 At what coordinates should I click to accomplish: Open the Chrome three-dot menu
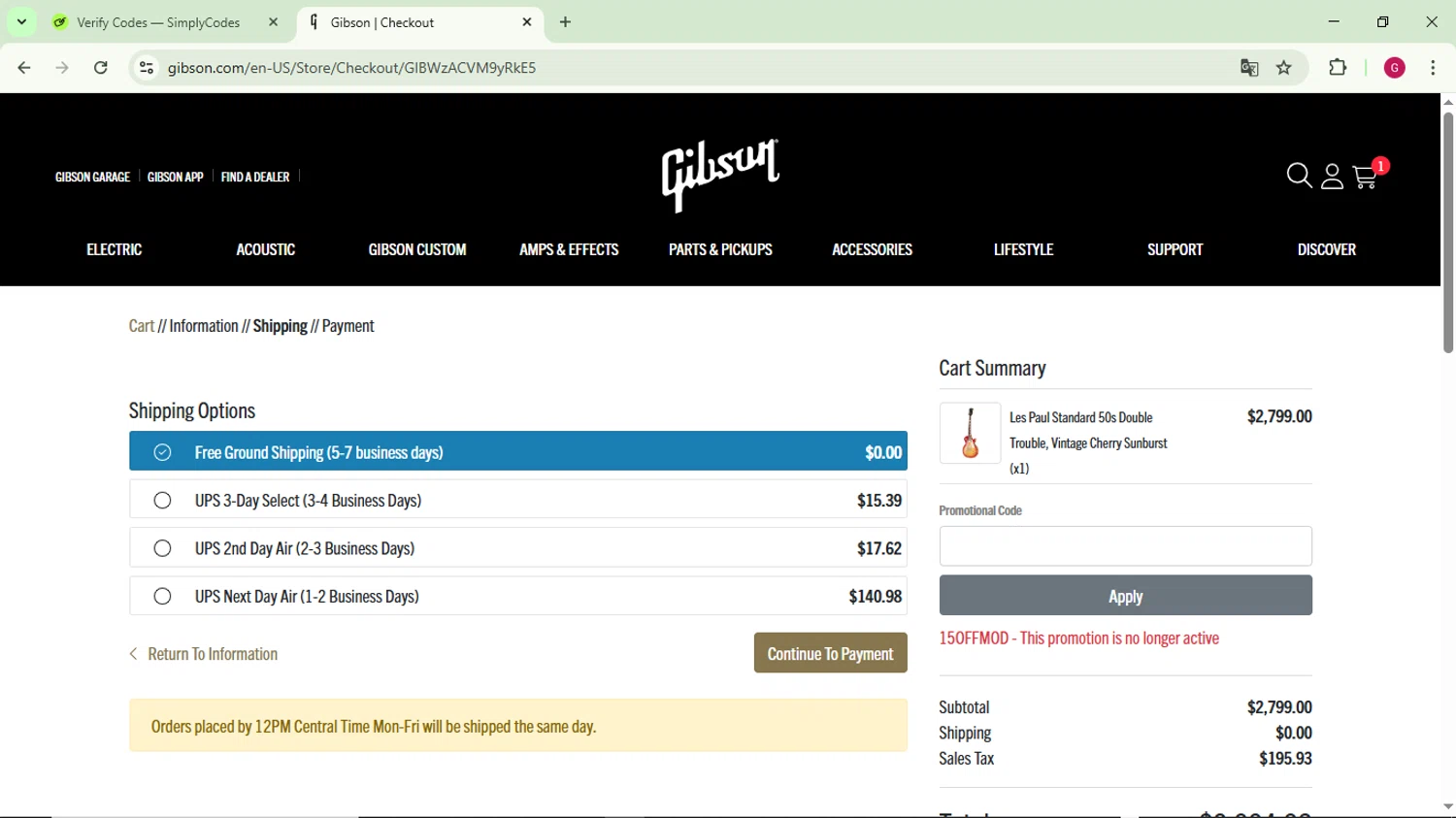pos(1433,68)
